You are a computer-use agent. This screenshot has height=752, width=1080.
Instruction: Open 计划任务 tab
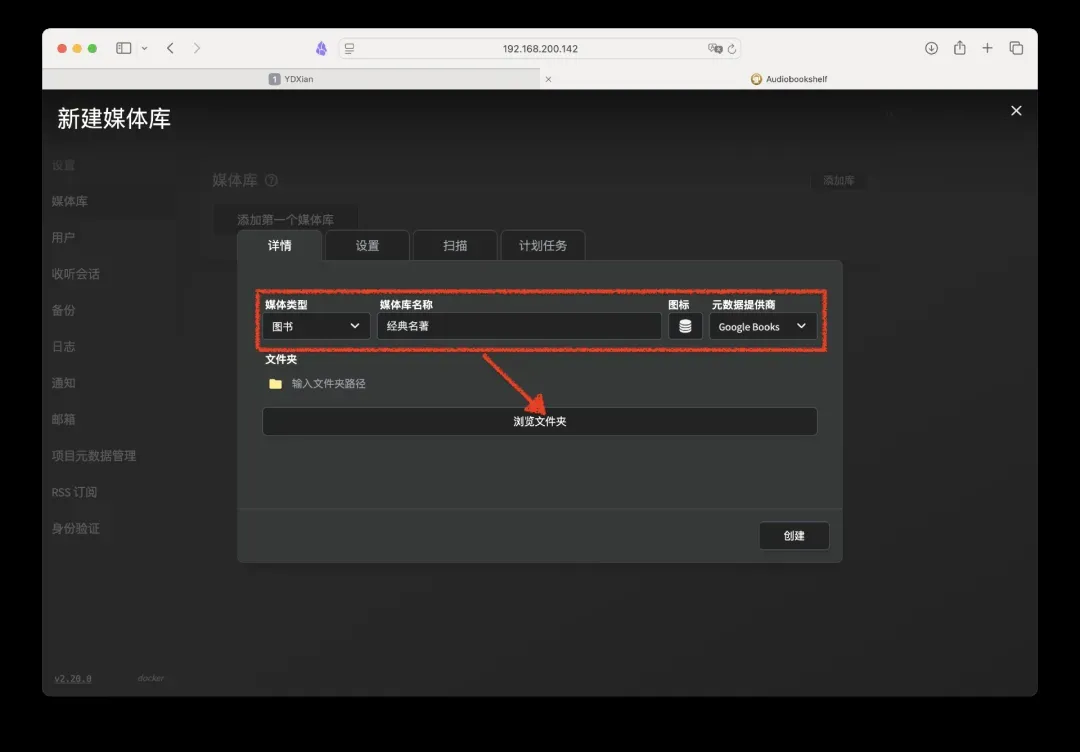click(542, 245)
